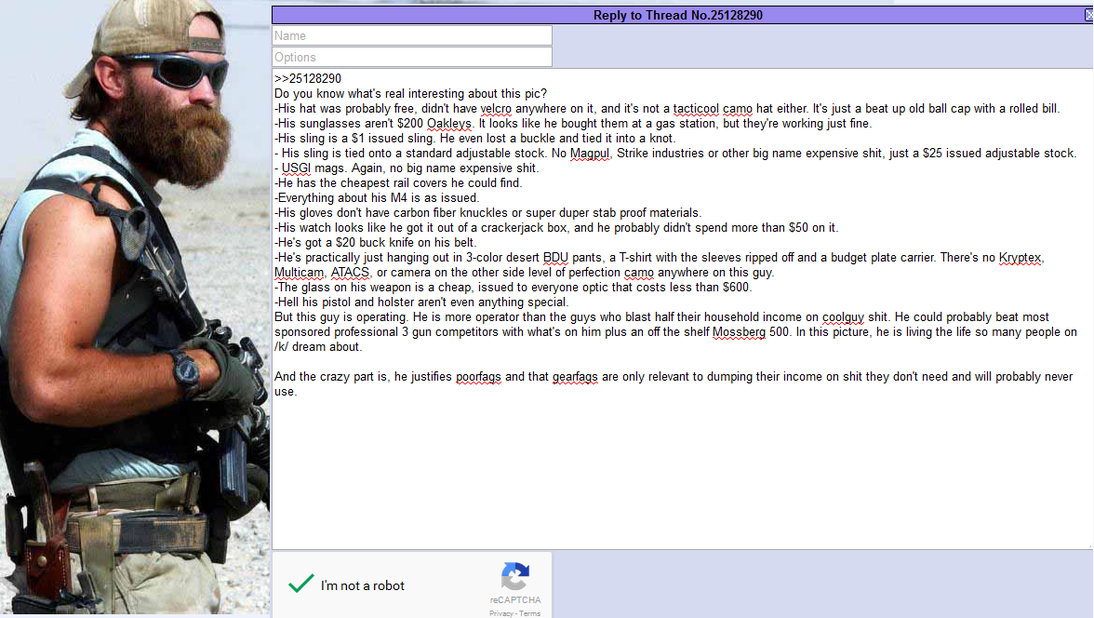Click the underlined word ATACS
This screenshot has height=618, width=1094.
click(350, 273)
